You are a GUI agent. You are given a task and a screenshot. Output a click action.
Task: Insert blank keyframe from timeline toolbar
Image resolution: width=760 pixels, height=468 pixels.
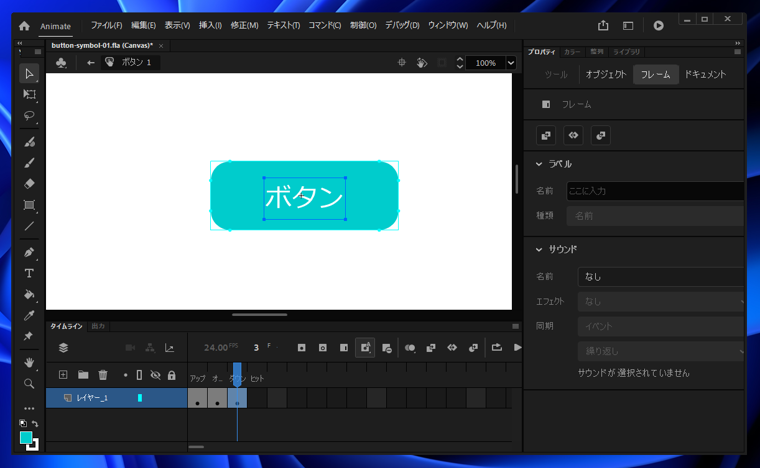pos(323,347)
